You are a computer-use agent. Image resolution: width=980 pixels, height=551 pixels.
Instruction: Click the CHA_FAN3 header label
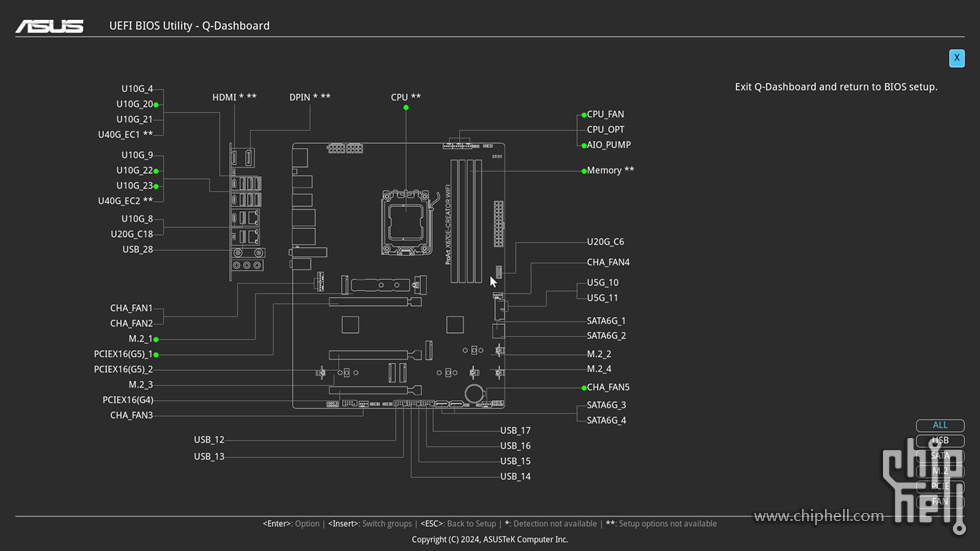click(x=131, y=415)
